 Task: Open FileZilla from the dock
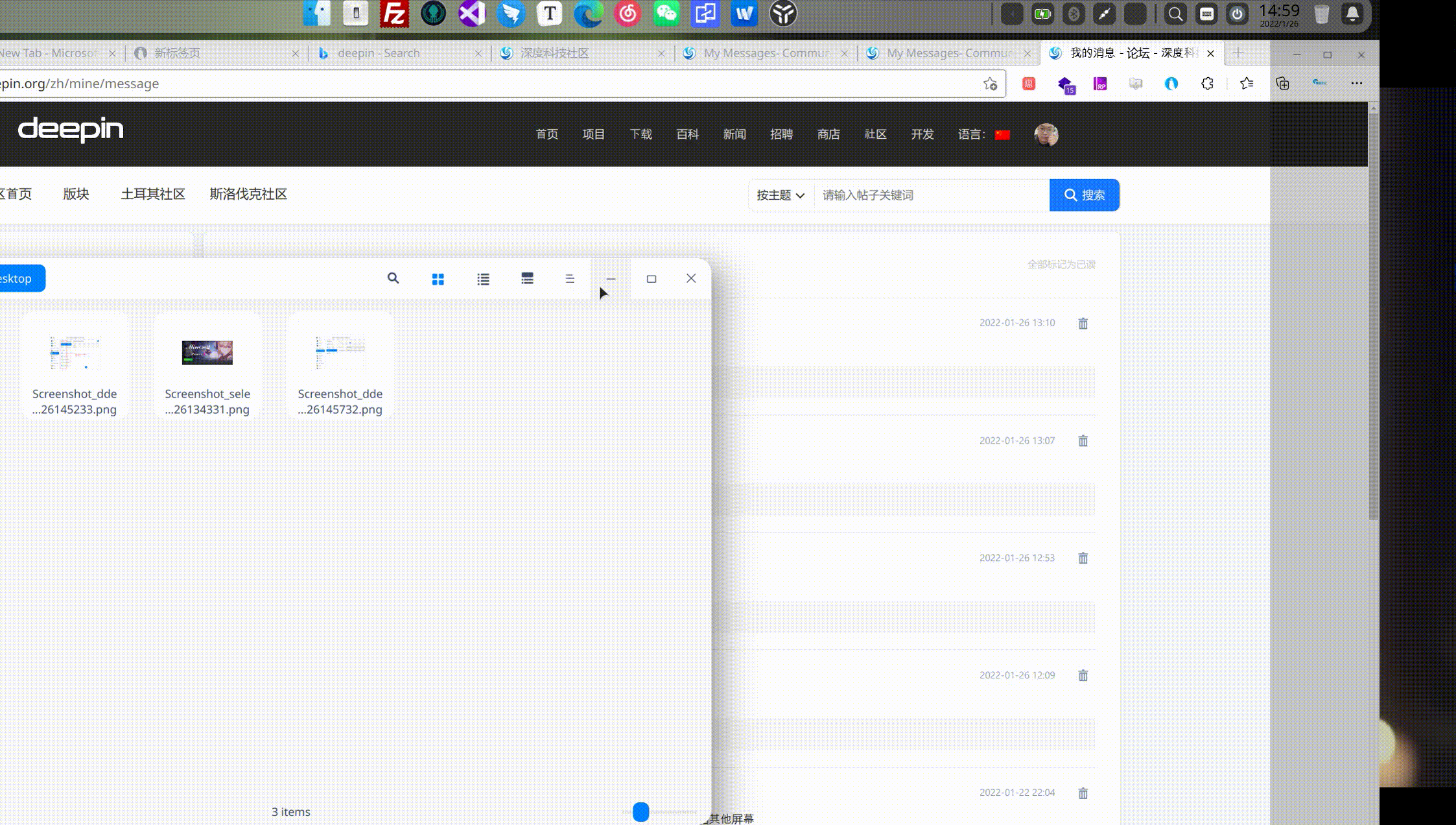(x=394, y=14)
